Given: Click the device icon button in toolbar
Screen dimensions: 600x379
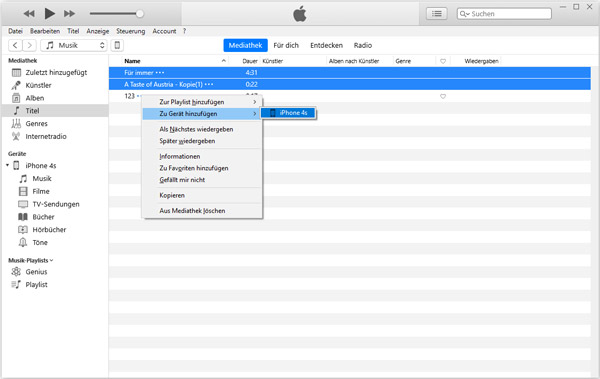Looking at the screenshot, I should pyautogui.click(x=117, y=45).
